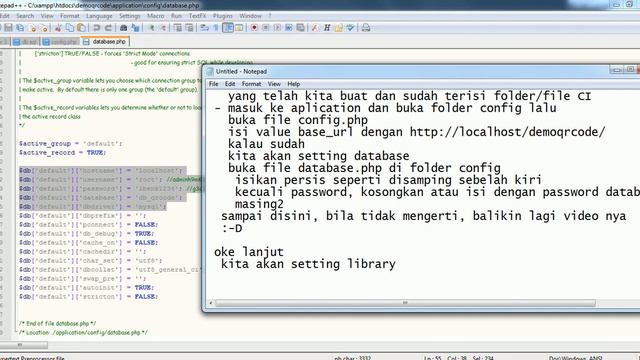
Task: Click the Notepad++ editor horizontal scrollbar thumb
Action: (24, 345)
